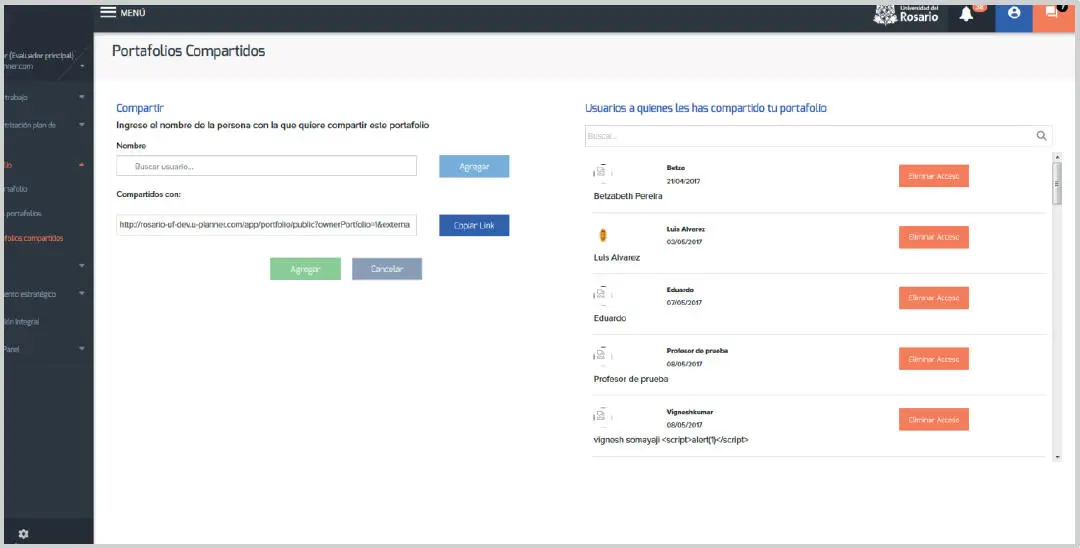Click the search magnifier icon

[1041, 136]
